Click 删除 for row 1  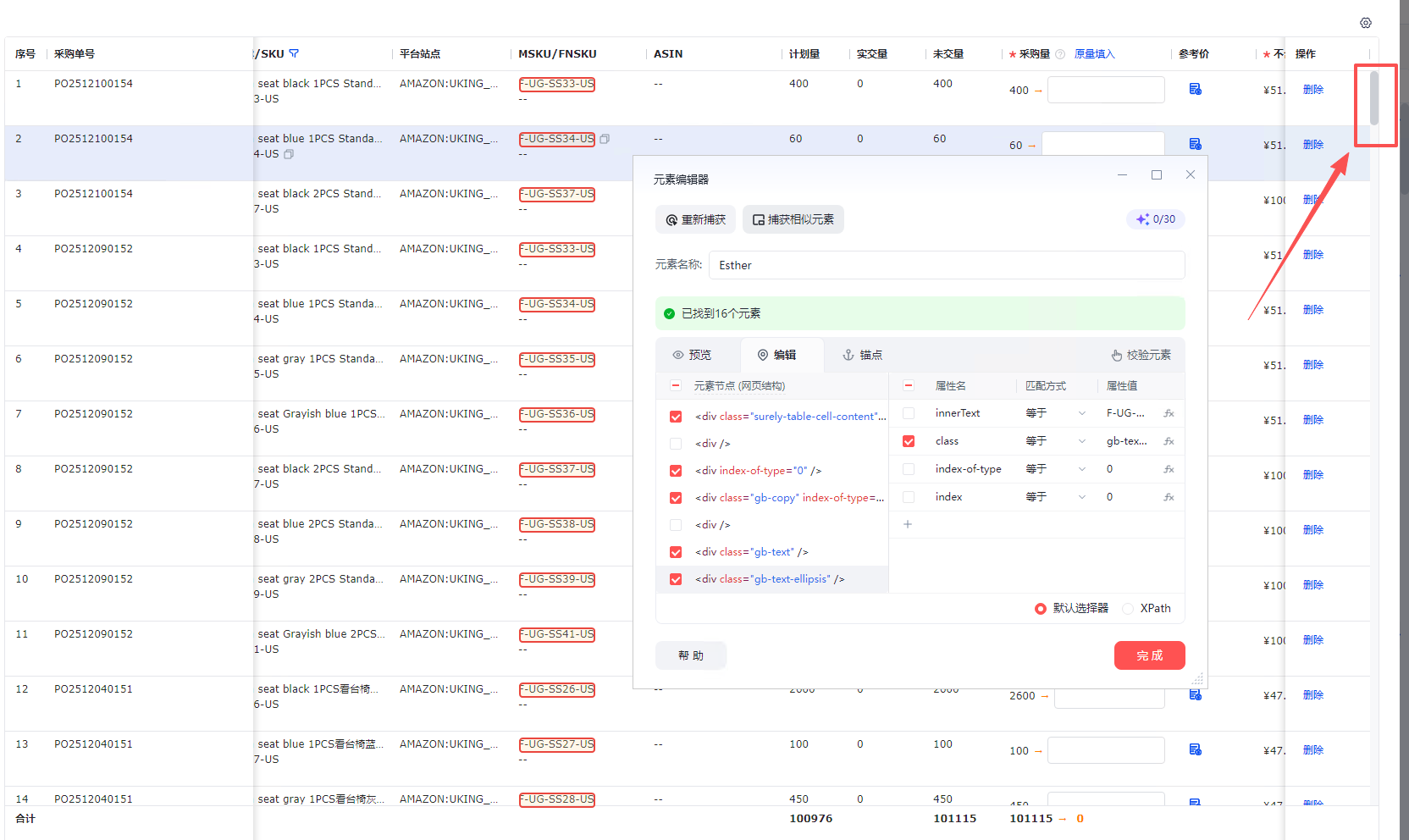1313,90
